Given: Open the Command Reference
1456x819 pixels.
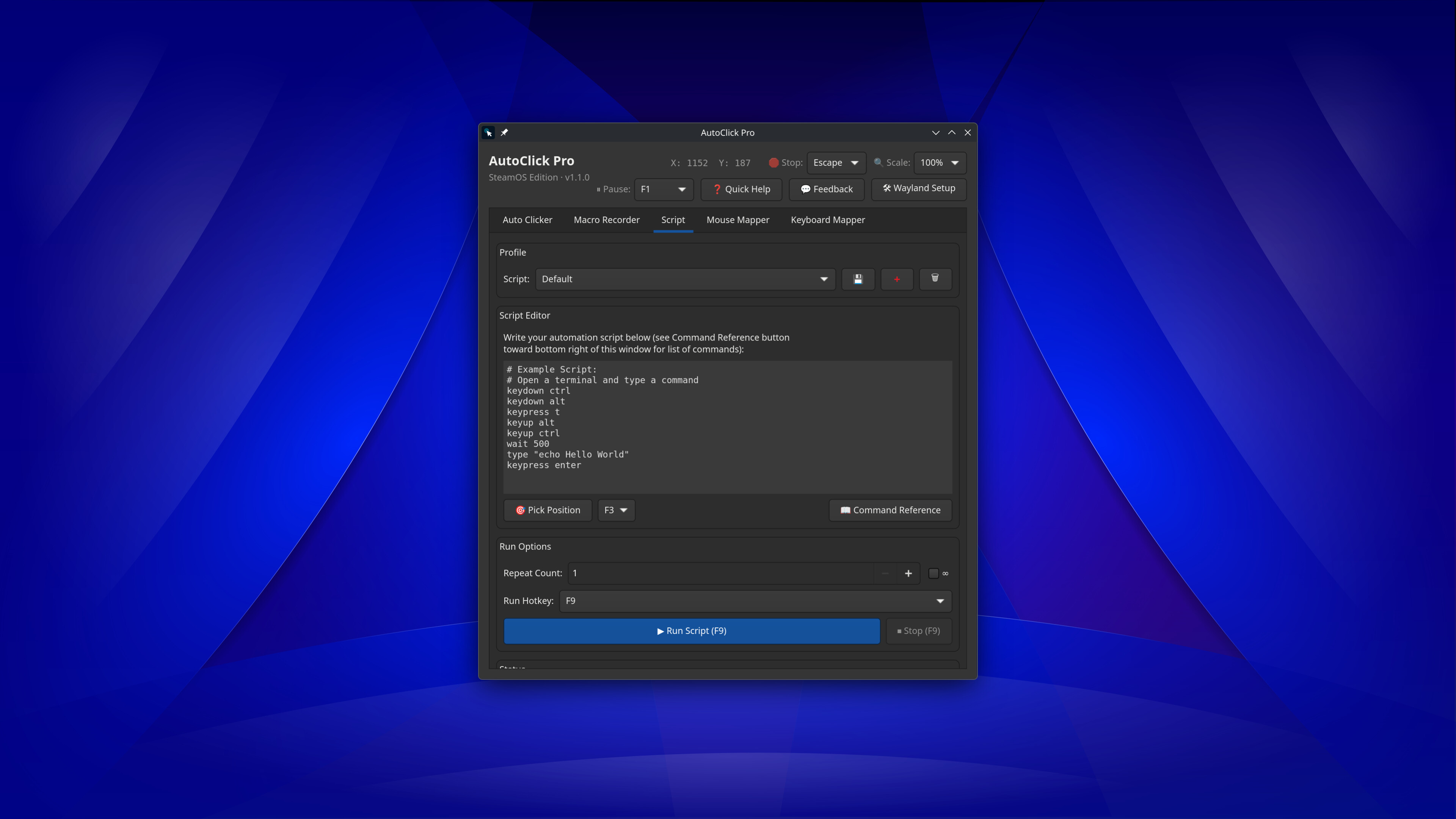Looking at the screenshot, I should (890, 510).
